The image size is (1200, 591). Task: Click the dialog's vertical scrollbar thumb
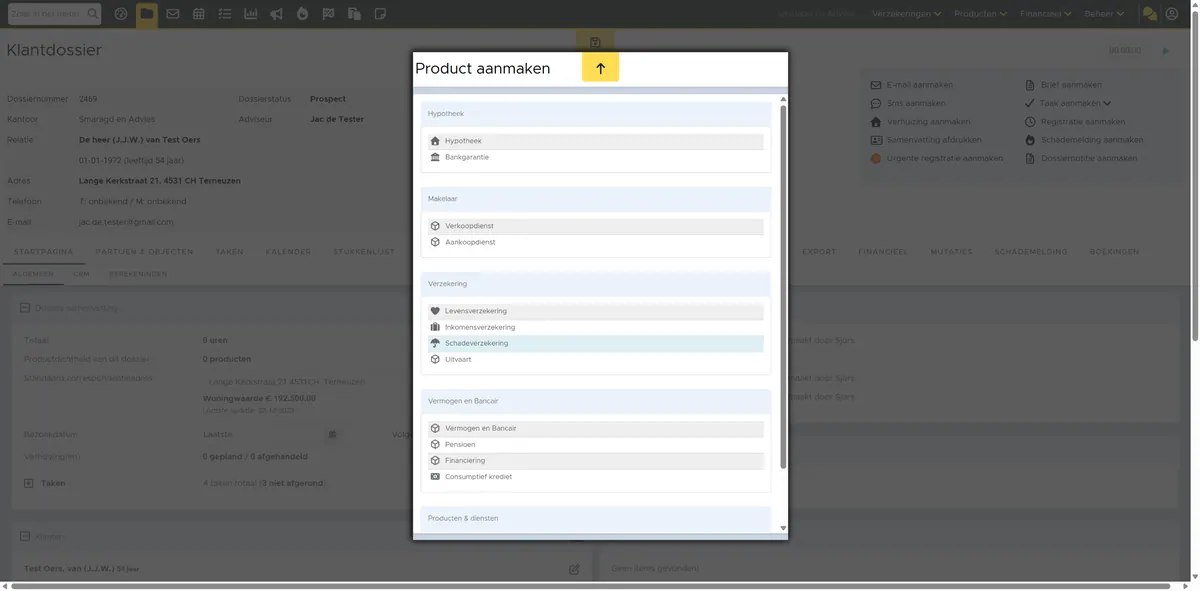pos(783,288)
